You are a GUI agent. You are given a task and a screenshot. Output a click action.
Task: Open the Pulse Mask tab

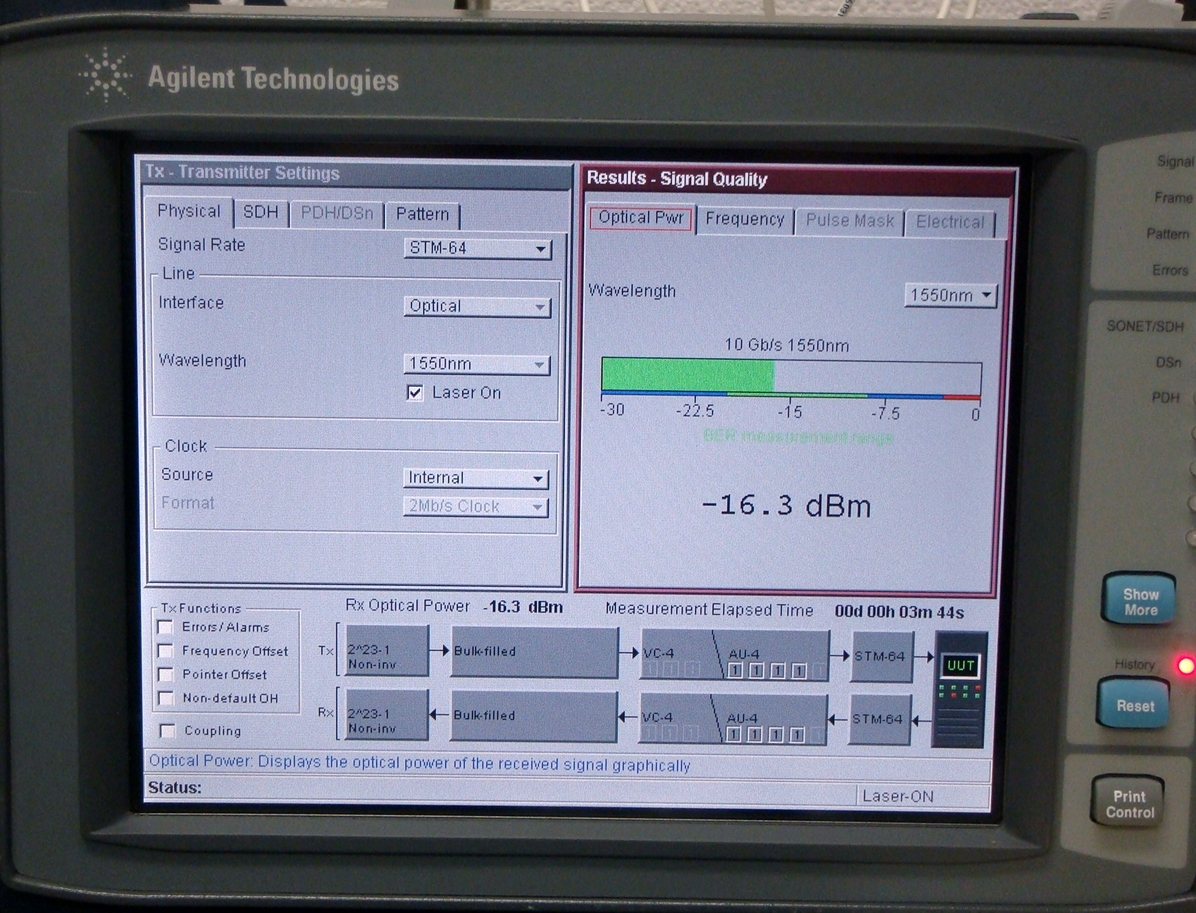pos(850,221)
